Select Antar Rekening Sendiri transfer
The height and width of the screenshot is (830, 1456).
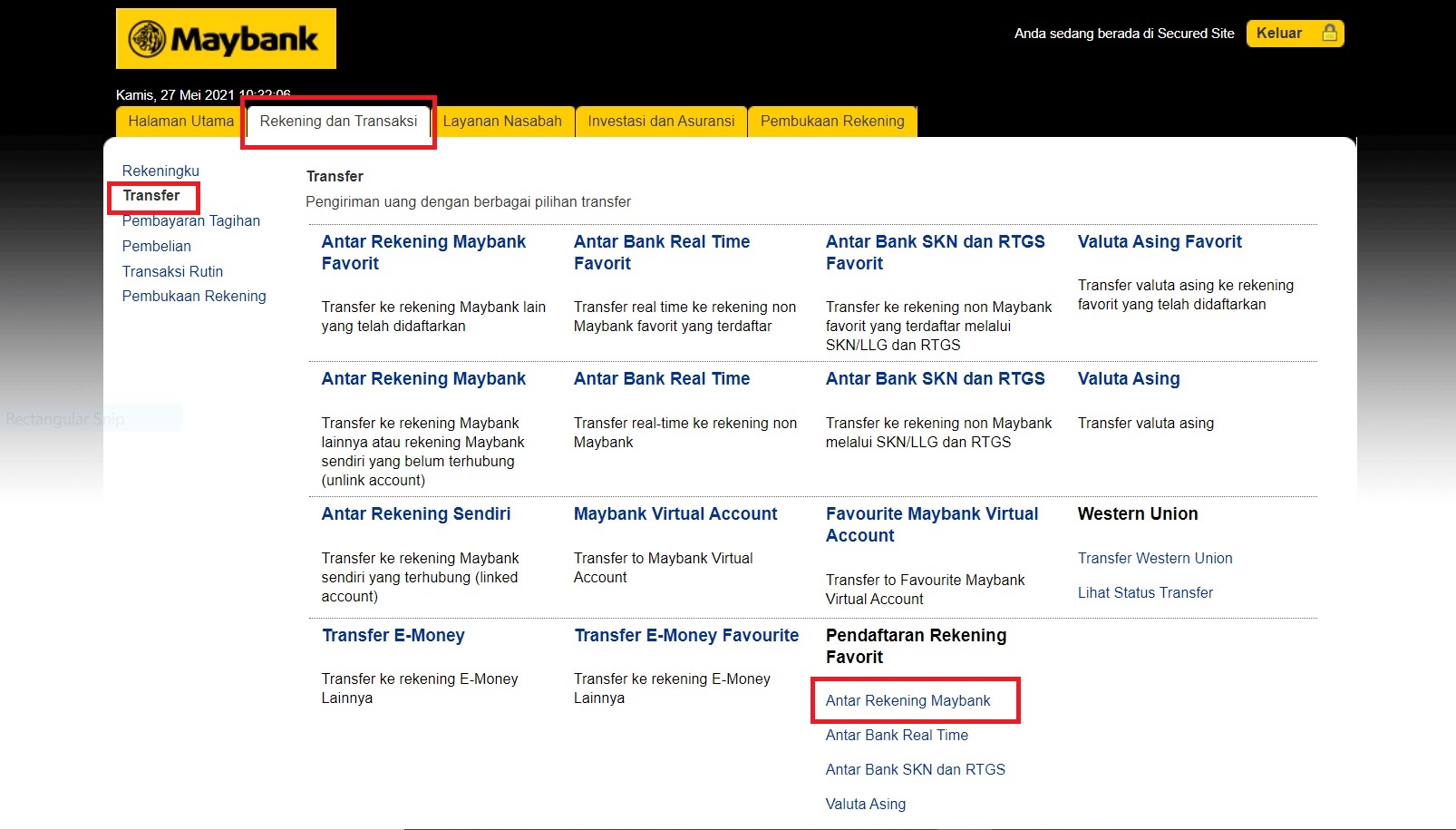[415, 514]
